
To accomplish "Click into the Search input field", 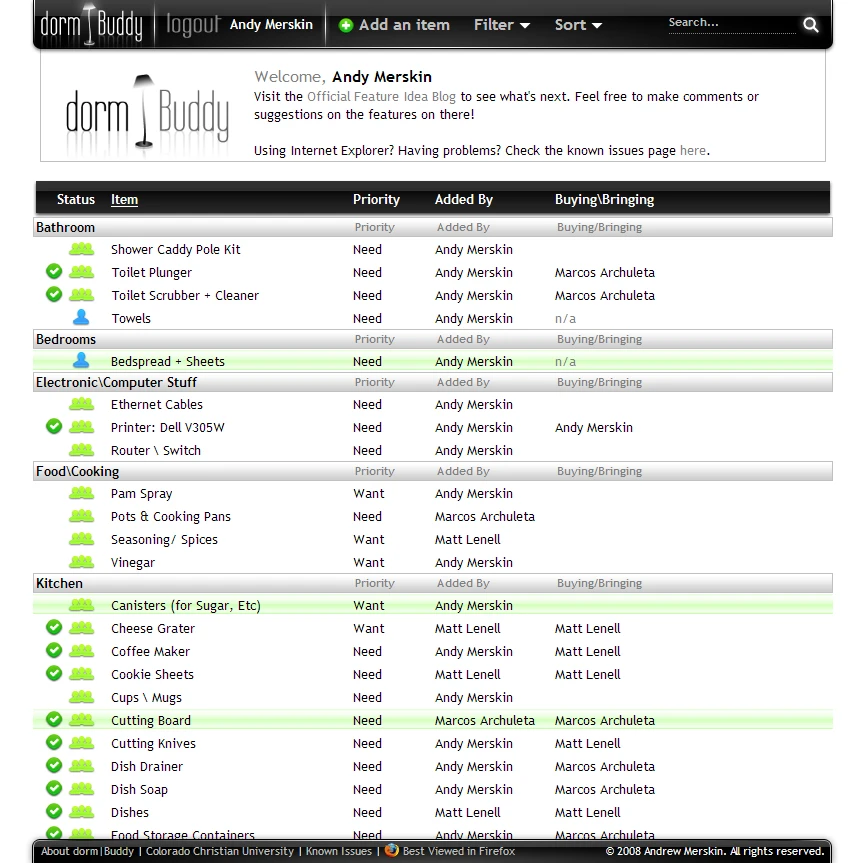I will pyautogui.click(x=730, y=23).
